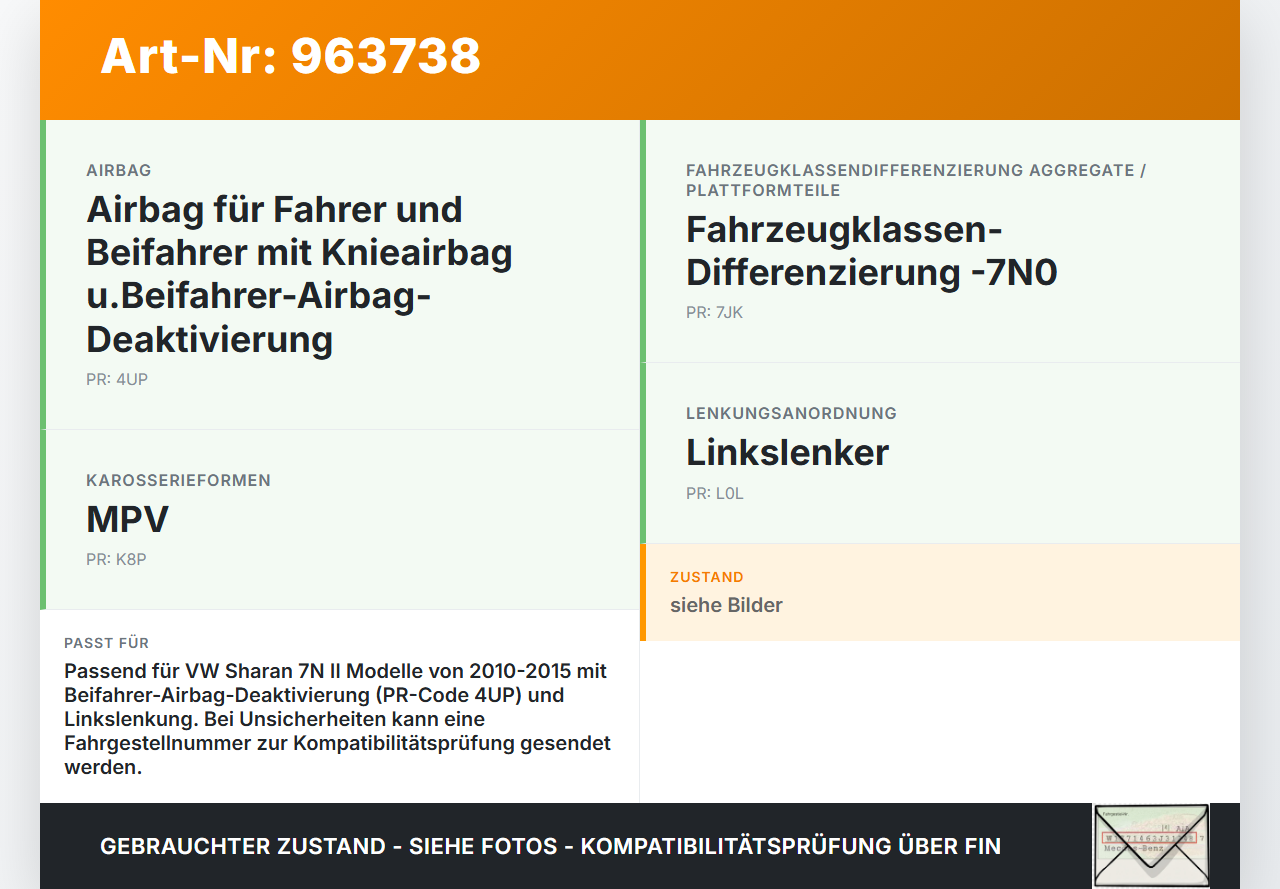
Task: Click the LENKUNGSANORDNUNG section label
Action: click(x=791, y=413)
